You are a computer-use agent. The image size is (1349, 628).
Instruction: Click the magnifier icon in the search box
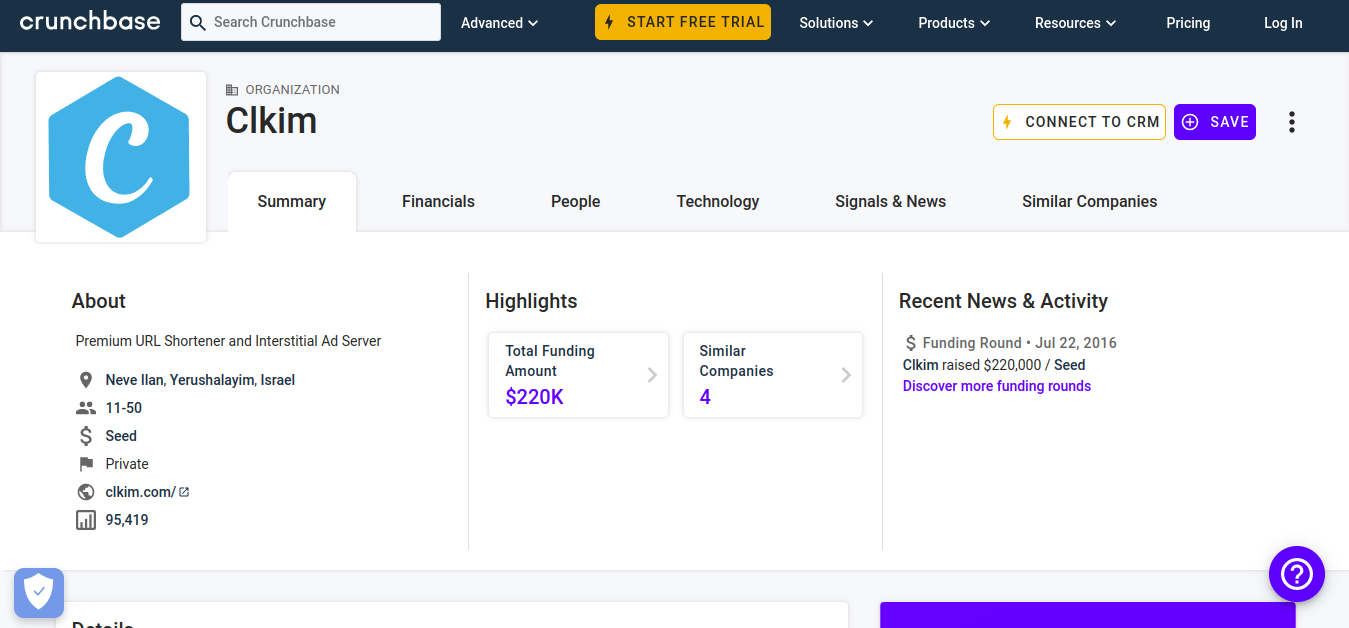click(x=198, y=22)
